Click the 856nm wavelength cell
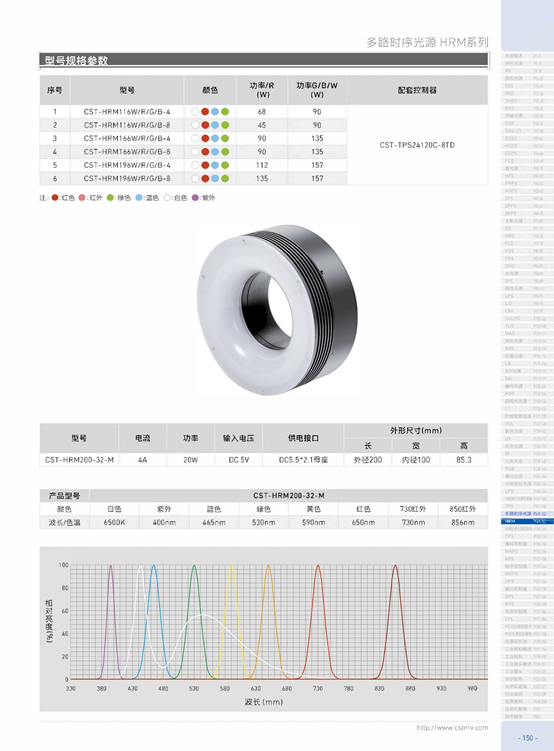Image resolution: width=554 pixels, height=751 pixels. point(463,522)
